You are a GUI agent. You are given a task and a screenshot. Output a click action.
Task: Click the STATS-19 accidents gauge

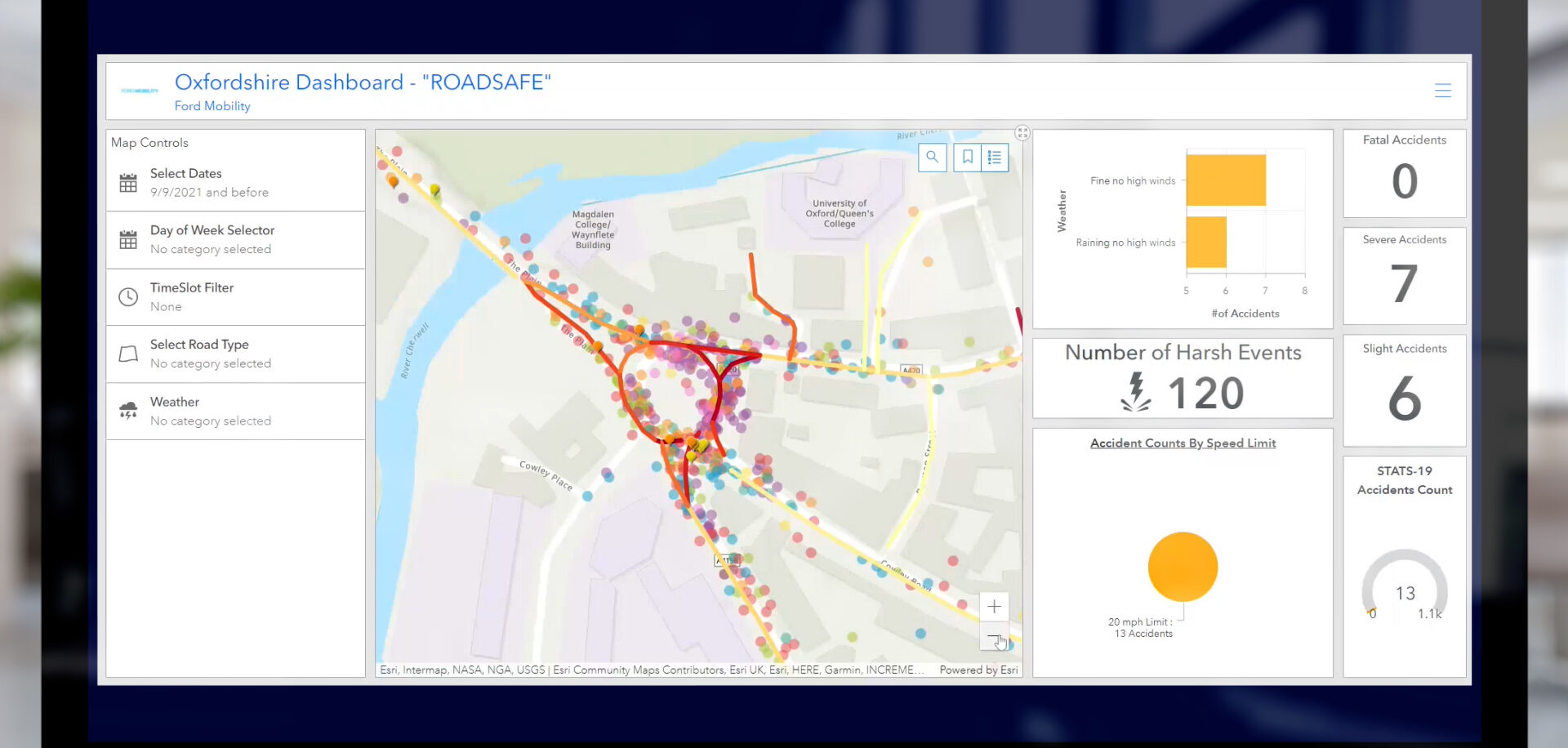[1405, 586]
